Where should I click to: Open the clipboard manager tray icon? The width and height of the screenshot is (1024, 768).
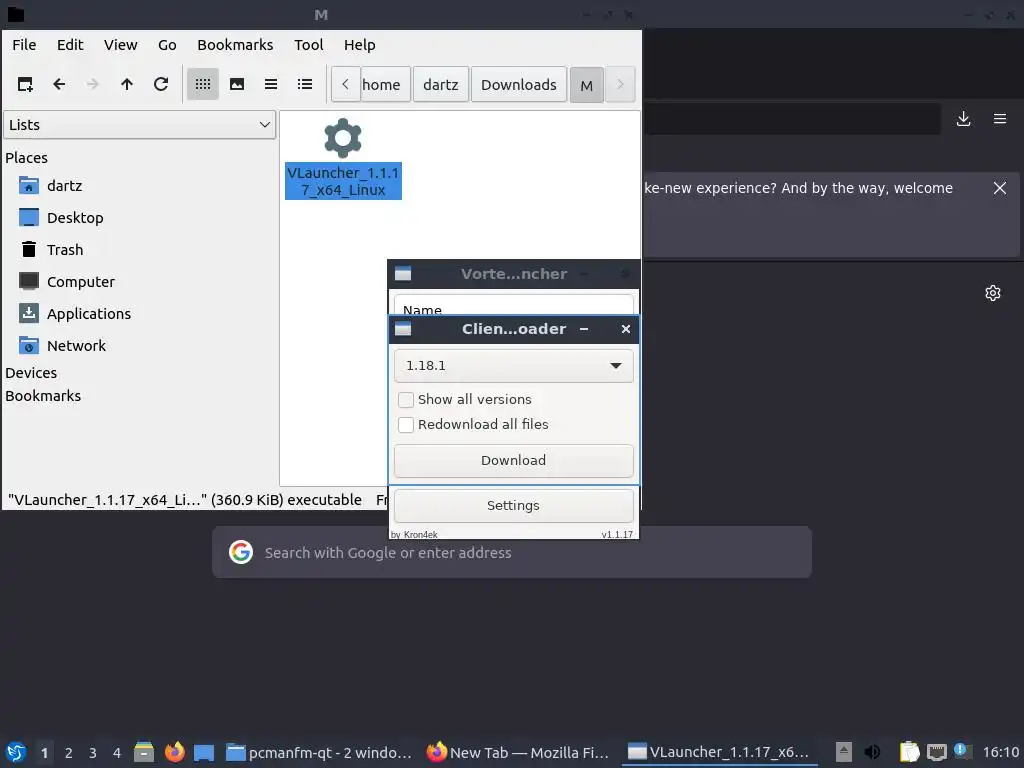909,752
